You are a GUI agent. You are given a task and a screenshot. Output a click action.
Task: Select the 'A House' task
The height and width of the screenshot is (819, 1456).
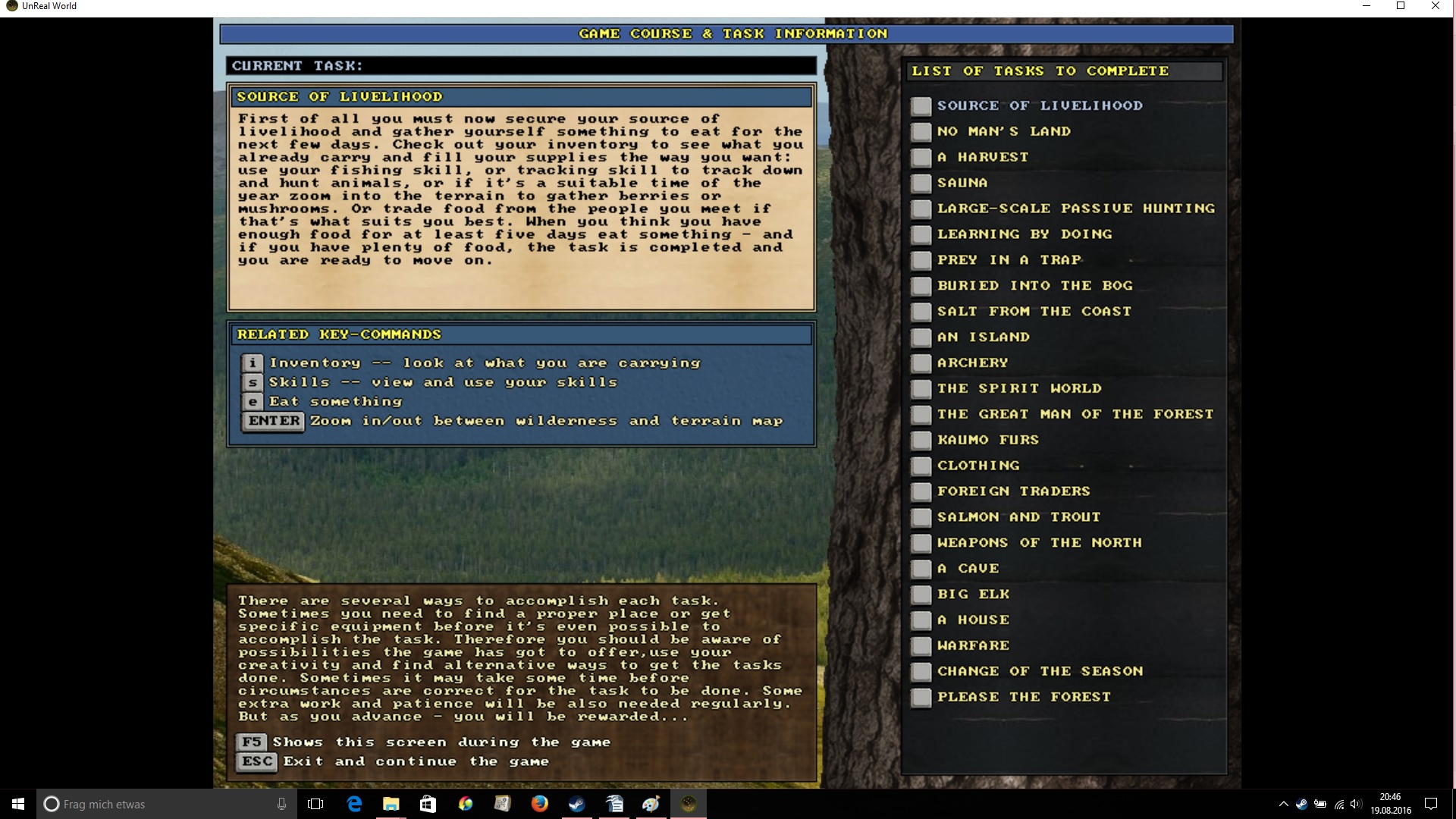(x=974, y=621)
